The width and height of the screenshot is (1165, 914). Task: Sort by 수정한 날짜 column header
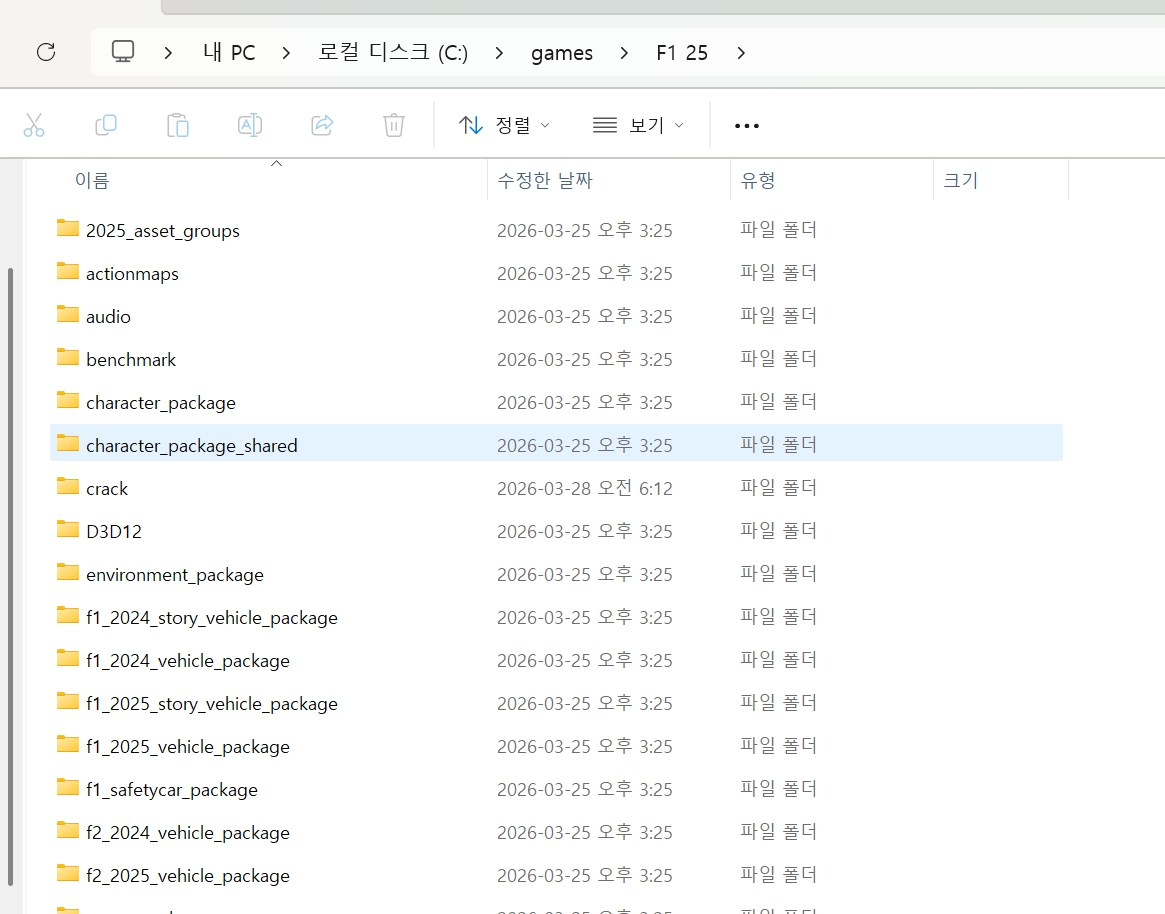pyautogui.click(x=545, y=180)
